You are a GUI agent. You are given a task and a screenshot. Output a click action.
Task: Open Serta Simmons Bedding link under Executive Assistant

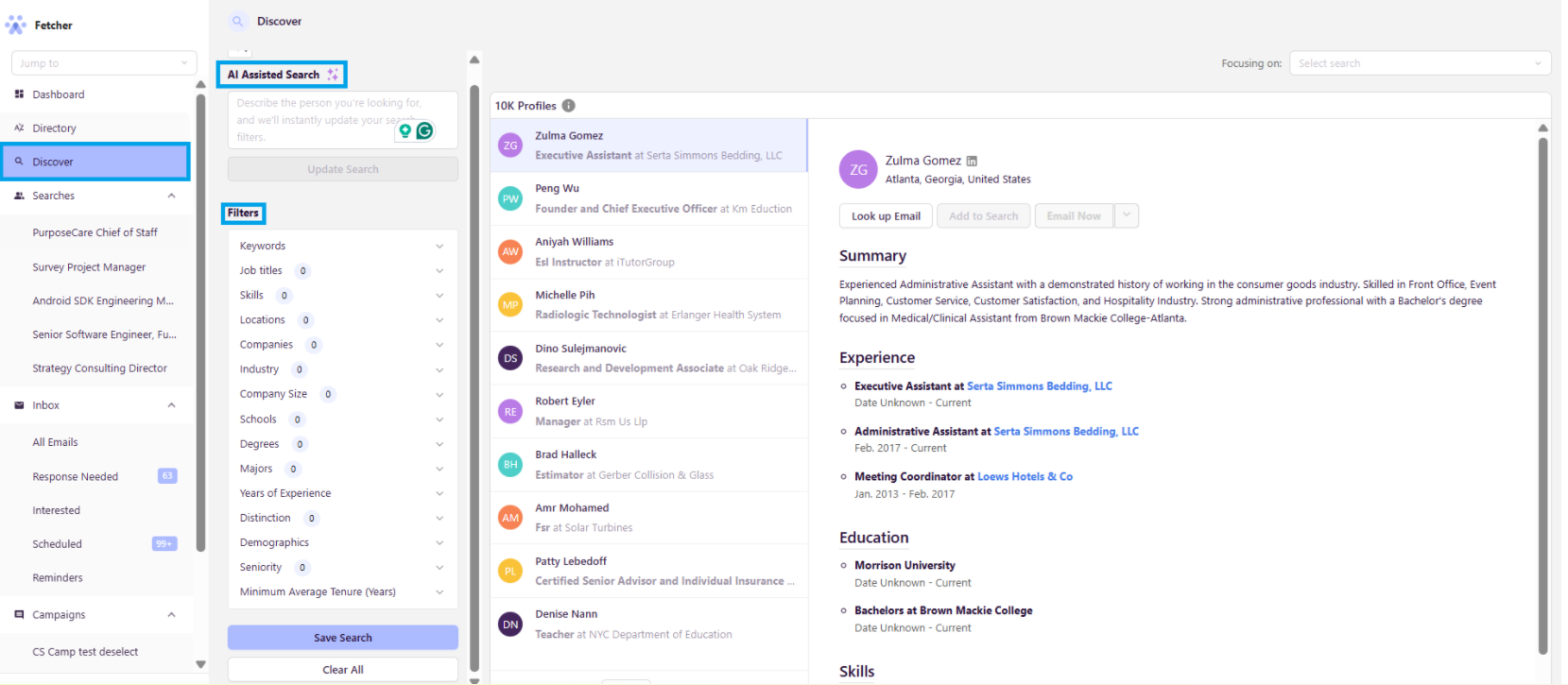1040,386
